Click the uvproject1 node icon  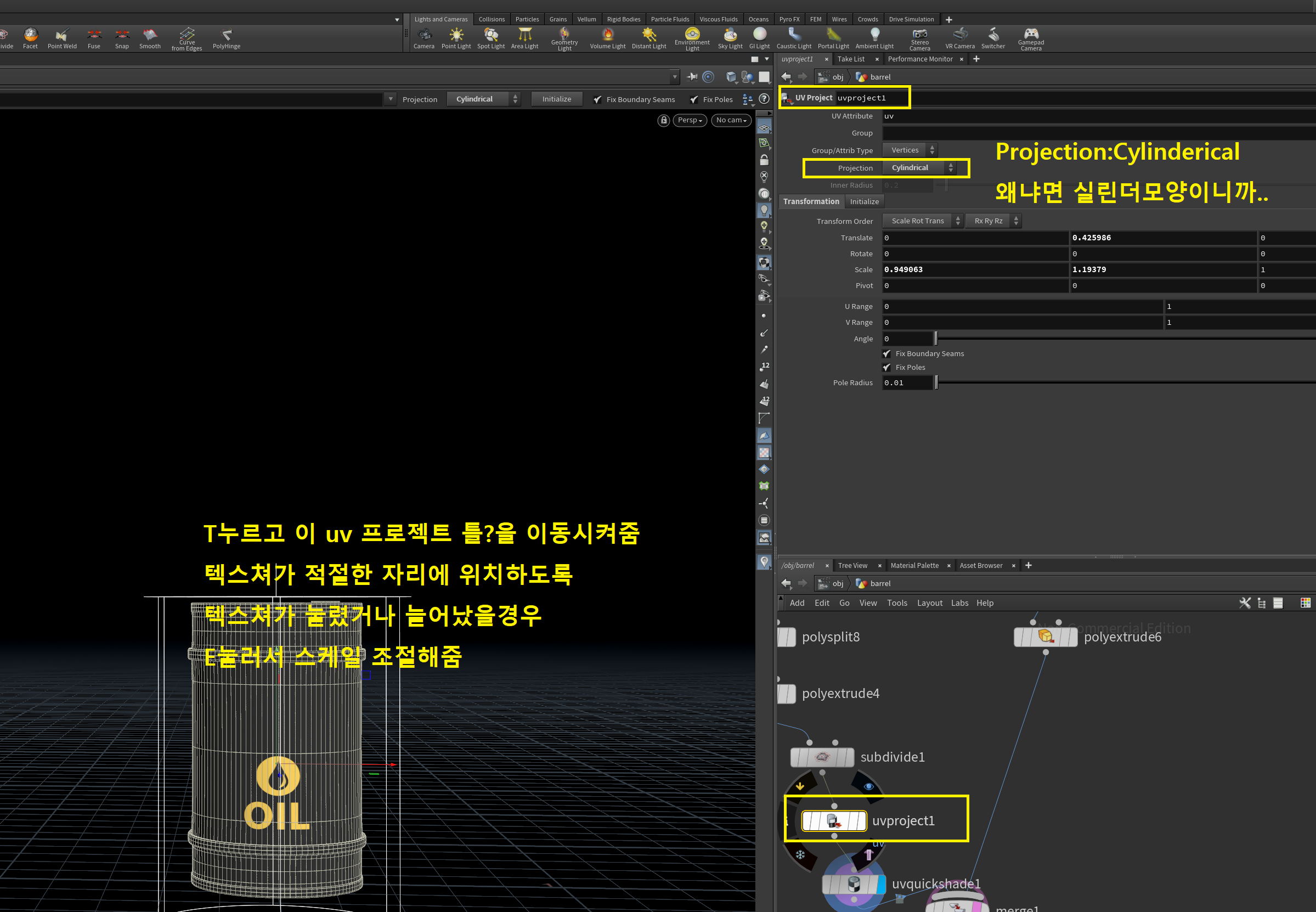[x=833, y=821]
